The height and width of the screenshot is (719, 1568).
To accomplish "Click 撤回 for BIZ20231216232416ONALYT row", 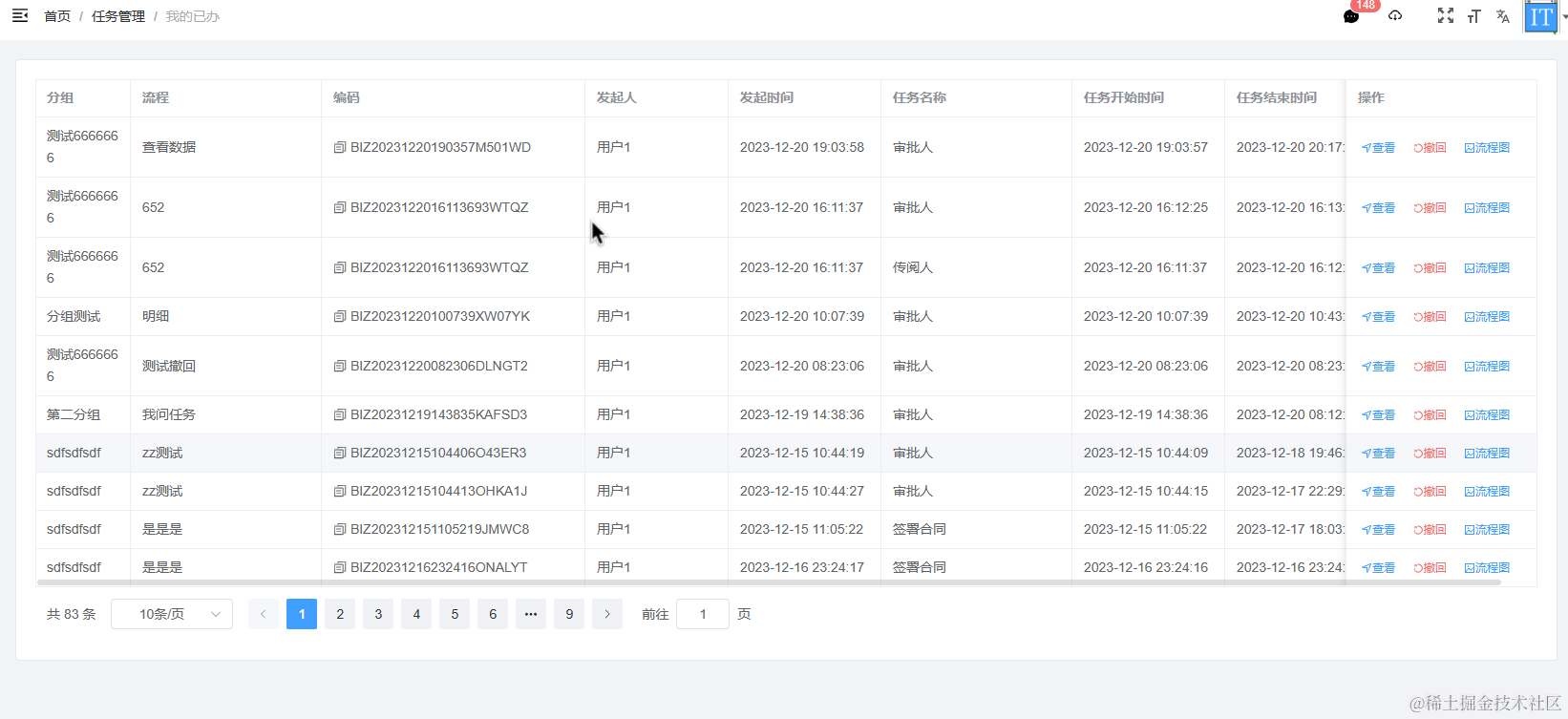I will pyautogui.click(x=1430, y=568).
